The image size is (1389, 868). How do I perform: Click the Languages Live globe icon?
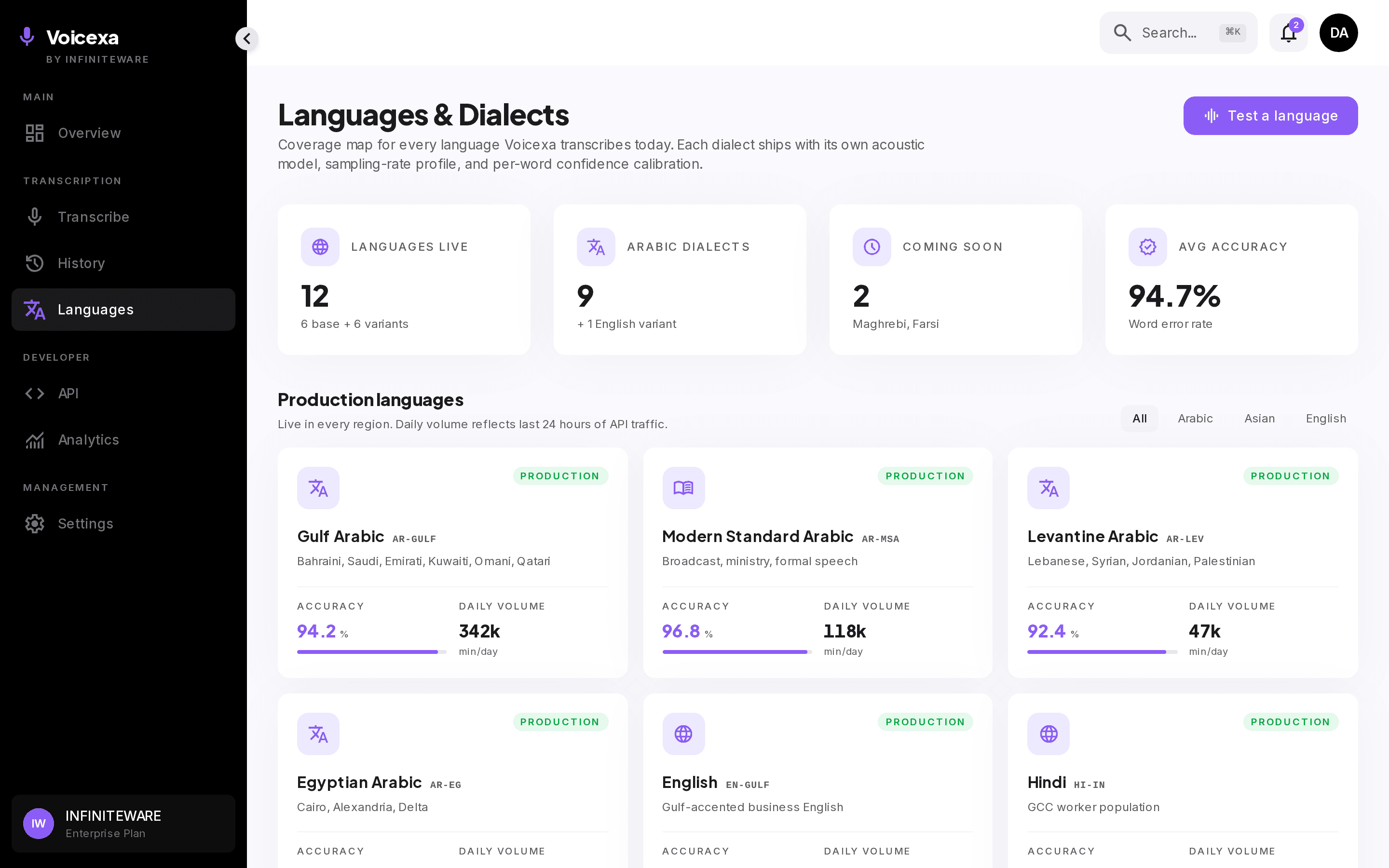pyautogui.click(x=320, y=247)
